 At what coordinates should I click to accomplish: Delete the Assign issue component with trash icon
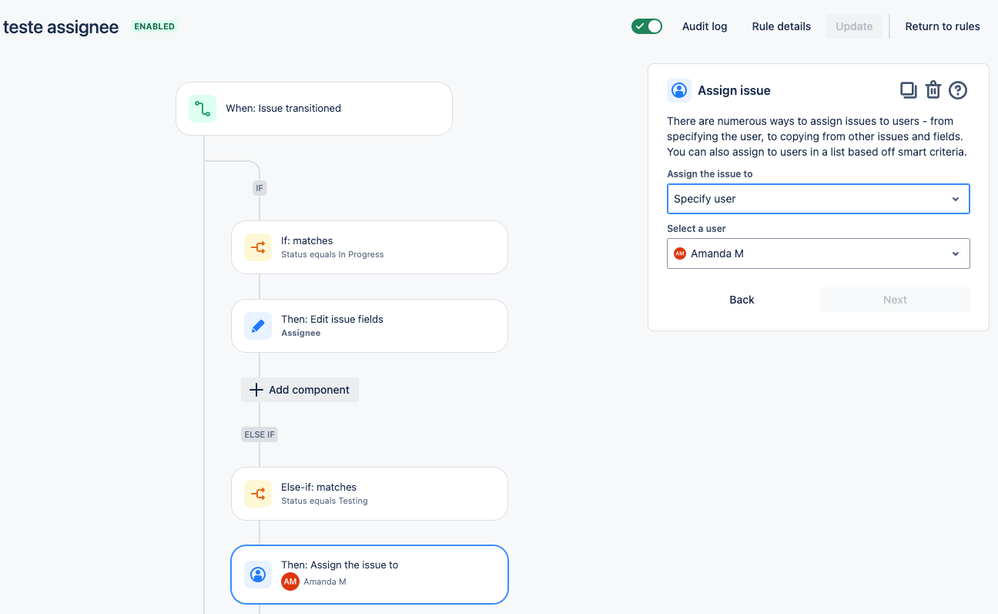click(933, 90)
